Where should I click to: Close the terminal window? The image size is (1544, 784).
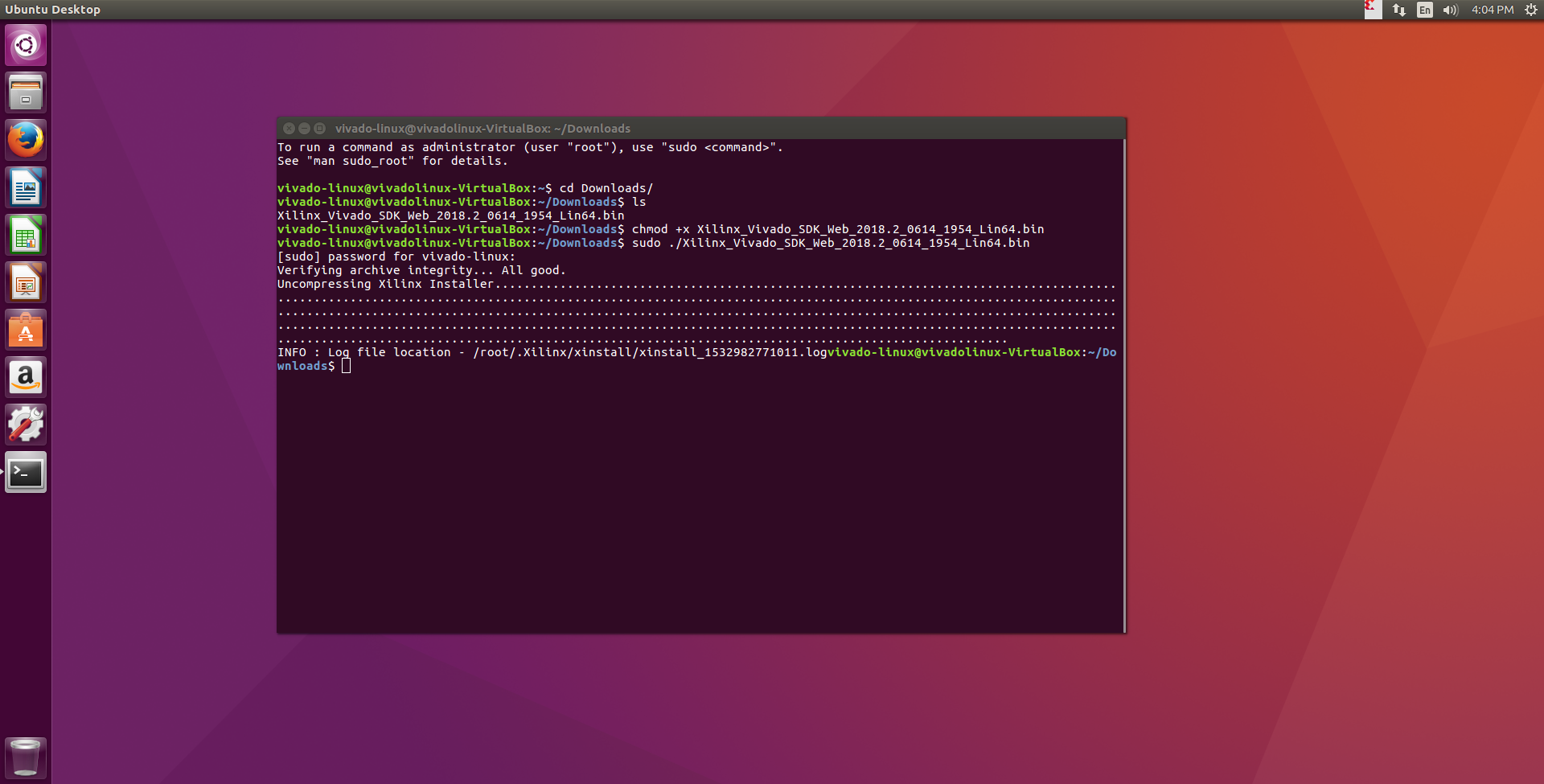point(289,129)
